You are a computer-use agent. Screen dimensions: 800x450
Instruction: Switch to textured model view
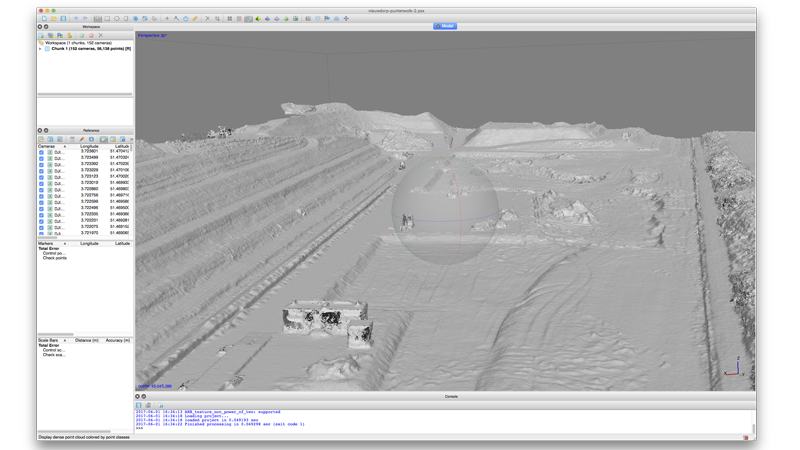(286, 18)
